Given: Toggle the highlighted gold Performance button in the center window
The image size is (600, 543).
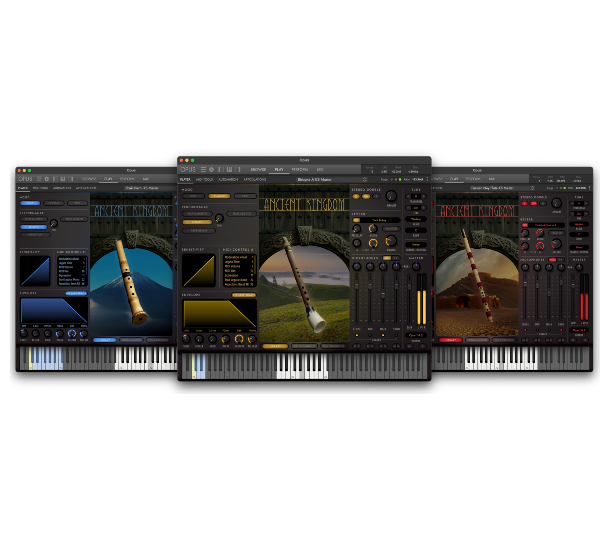Looking at the screenshot, I should click(197, 222).
